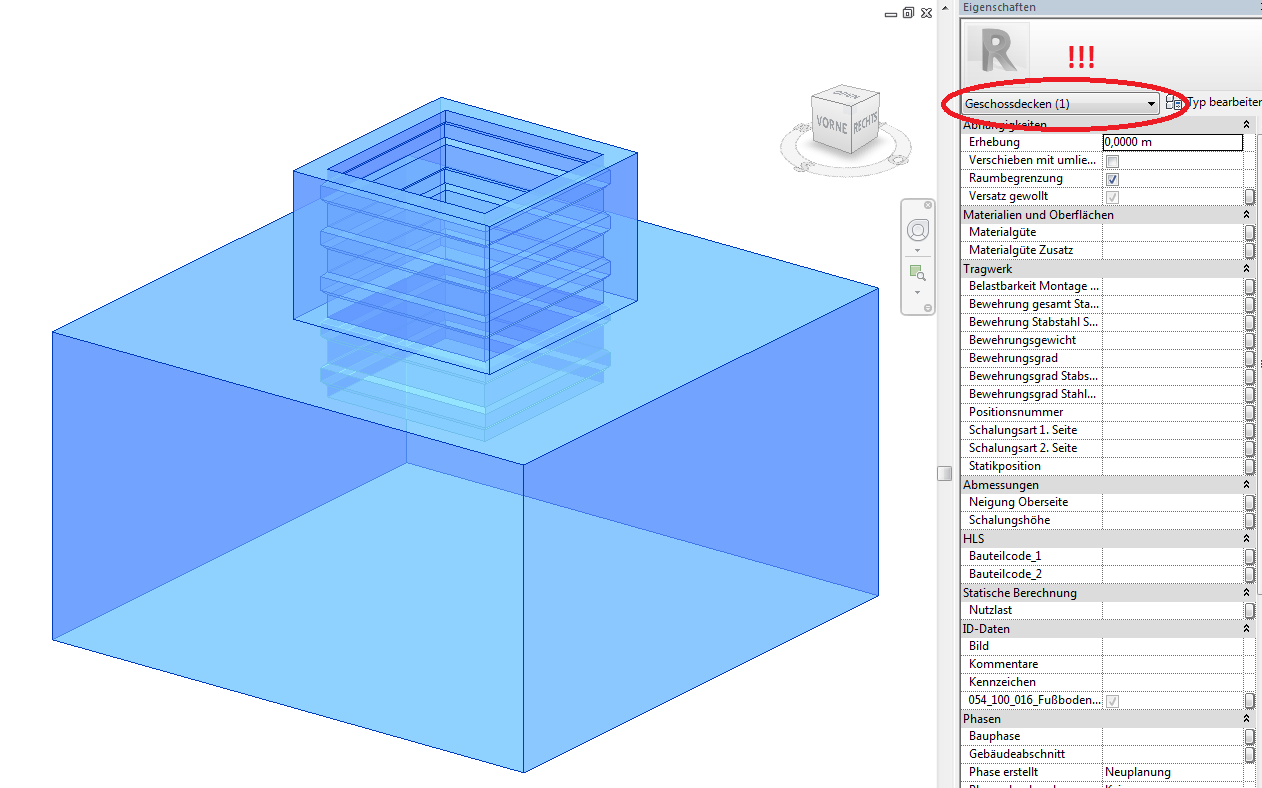Open the Geschossdecken type selector dropdown
The height and width of the screenshot is (788, 1262).
1151,103
